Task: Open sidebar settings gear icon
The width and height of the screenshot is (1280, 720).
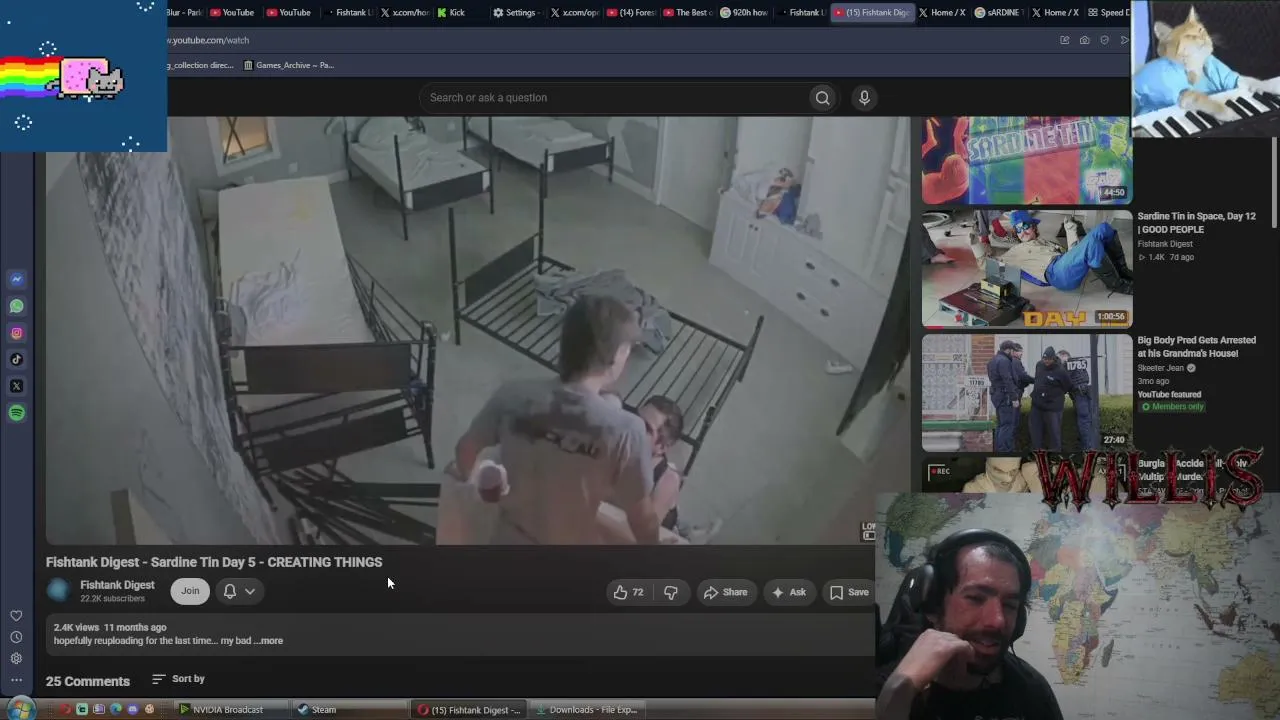Action: pyautogui.click(x=16, y=658)
